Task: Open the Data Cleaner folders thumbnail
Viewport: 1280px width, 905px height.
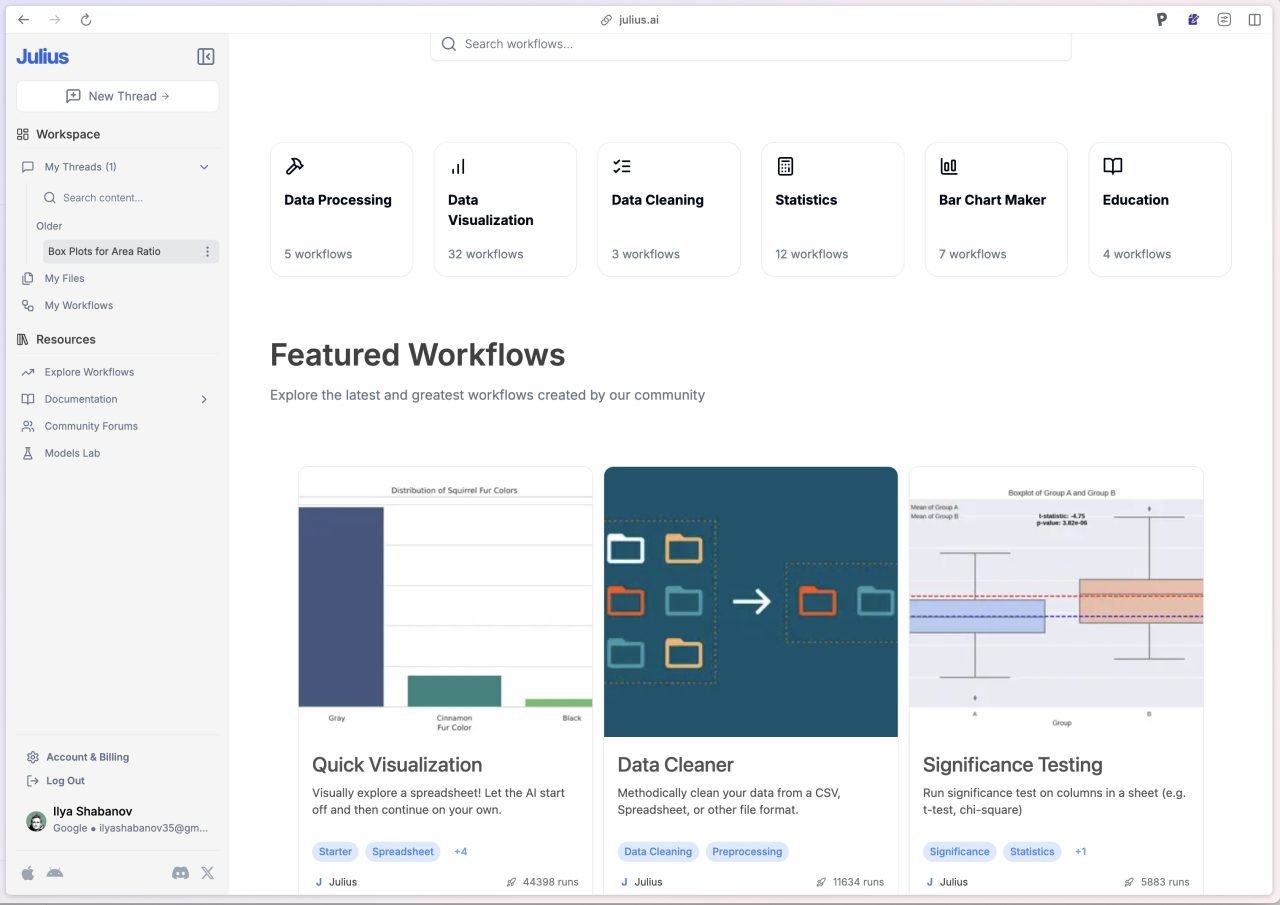Action: coord(751,602)
